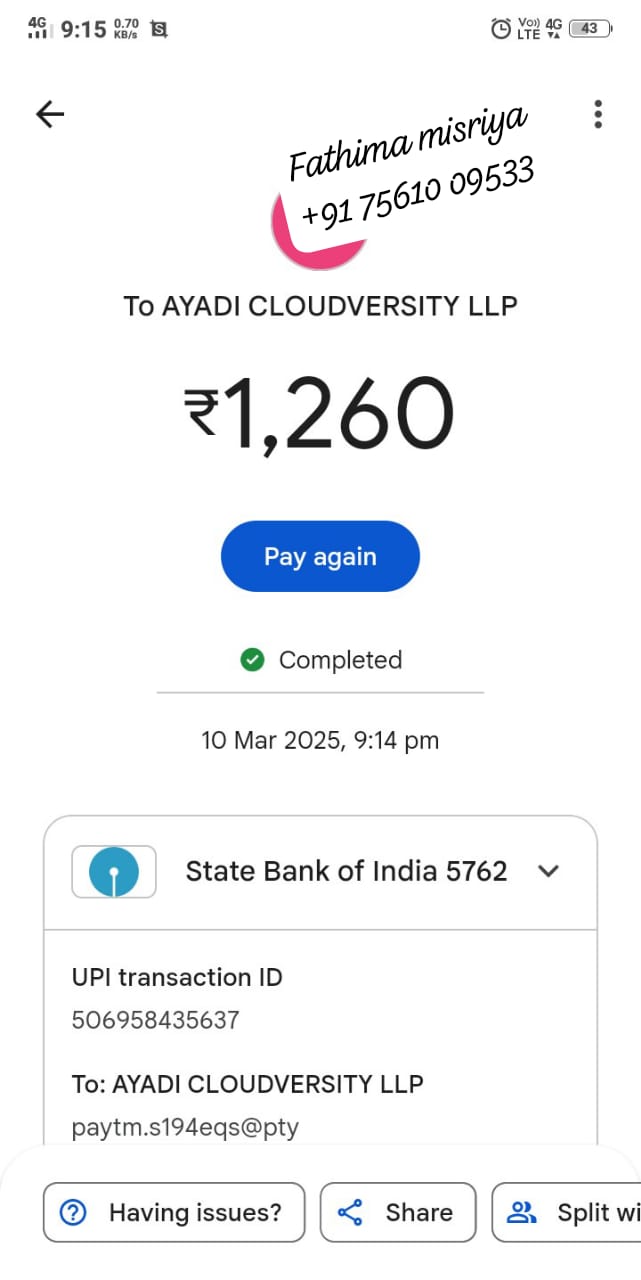641x1280 pixels.
Task: Select the UPI transaction ID number
Action: pyautogui.click(x=155, y=1020)
